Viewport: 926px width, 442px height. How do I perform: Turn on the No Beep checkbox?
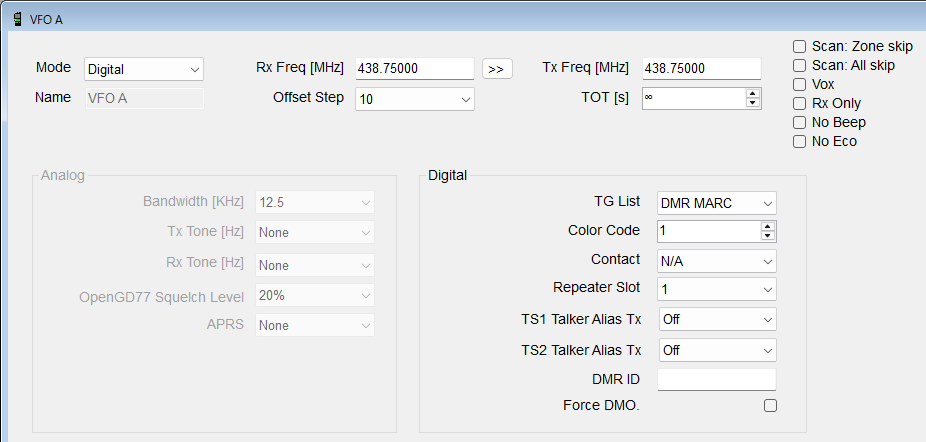pyautogui.click(x=799, y=122)
